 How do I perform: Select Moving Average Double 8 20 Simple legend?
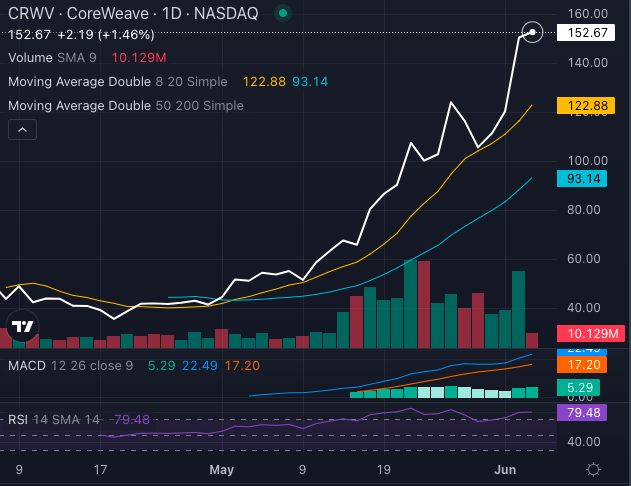(118, 82)
